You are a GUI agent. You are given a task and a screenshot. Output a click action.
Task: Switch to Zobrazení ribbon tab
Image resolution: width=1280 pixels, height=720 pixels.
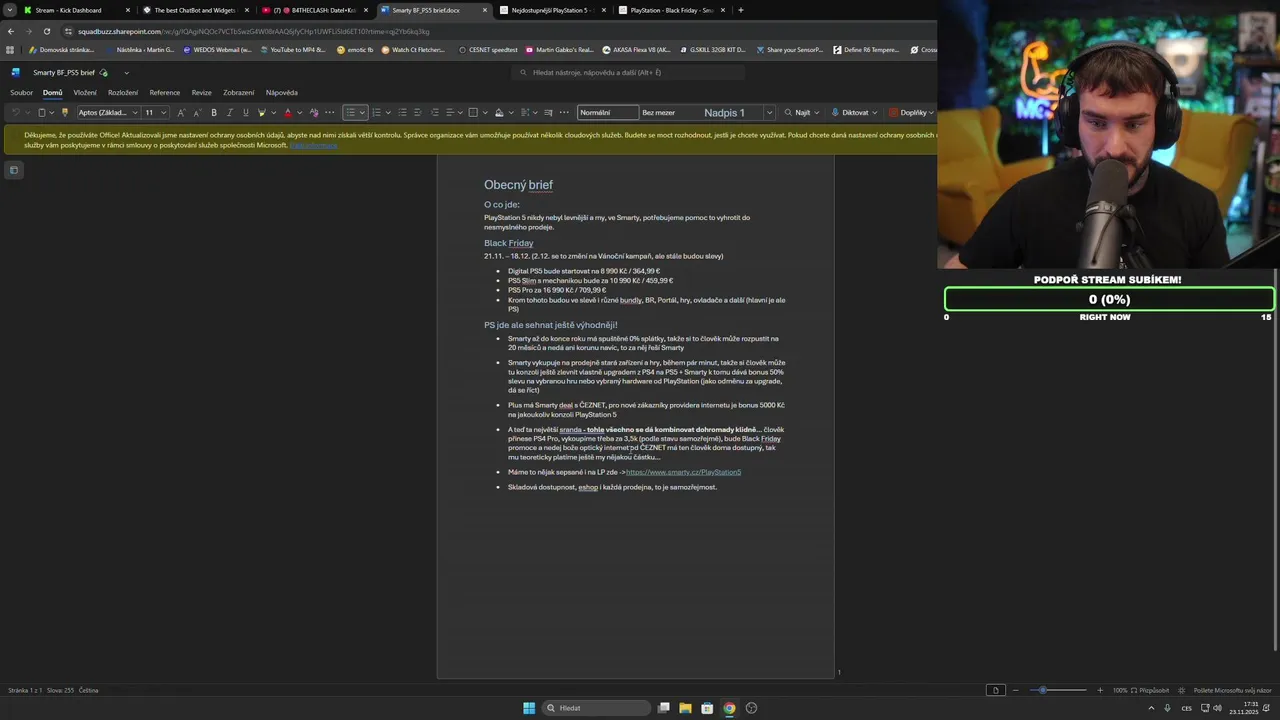(x=238, y=92)
